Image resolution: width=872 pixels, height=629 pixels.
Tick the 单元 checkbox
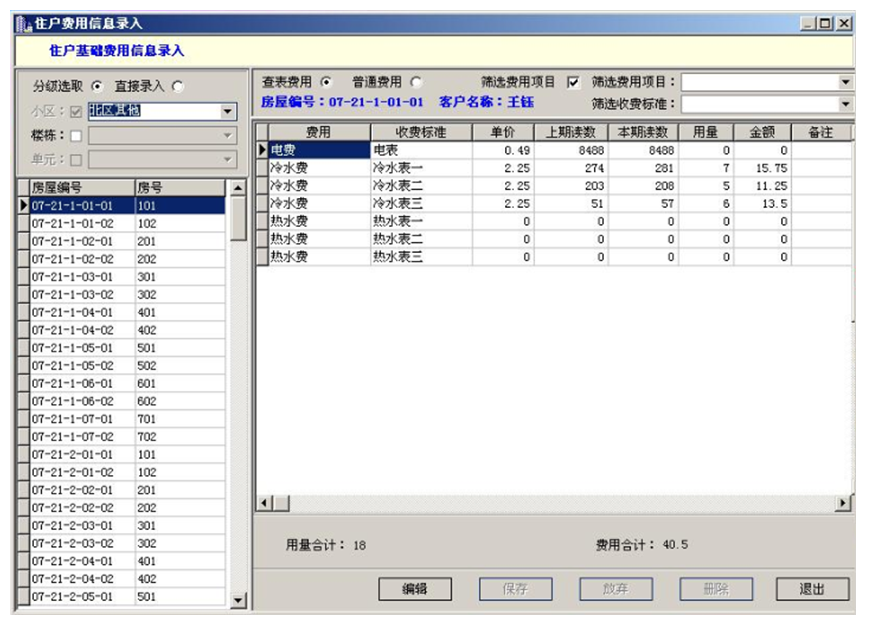(76, 159)
